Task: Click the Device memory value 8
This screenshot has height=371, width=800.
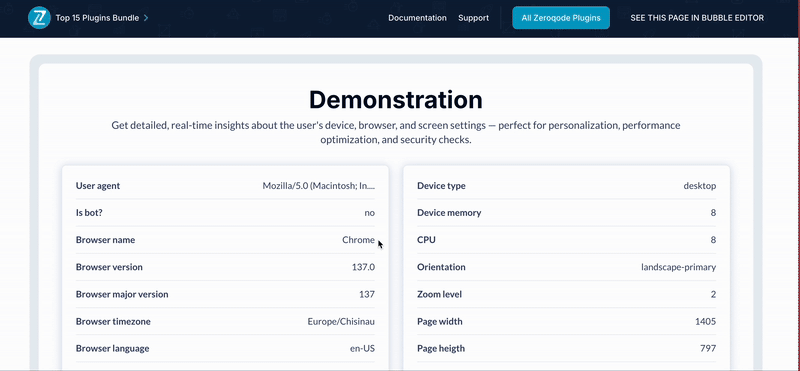Action: pos(713,213)
